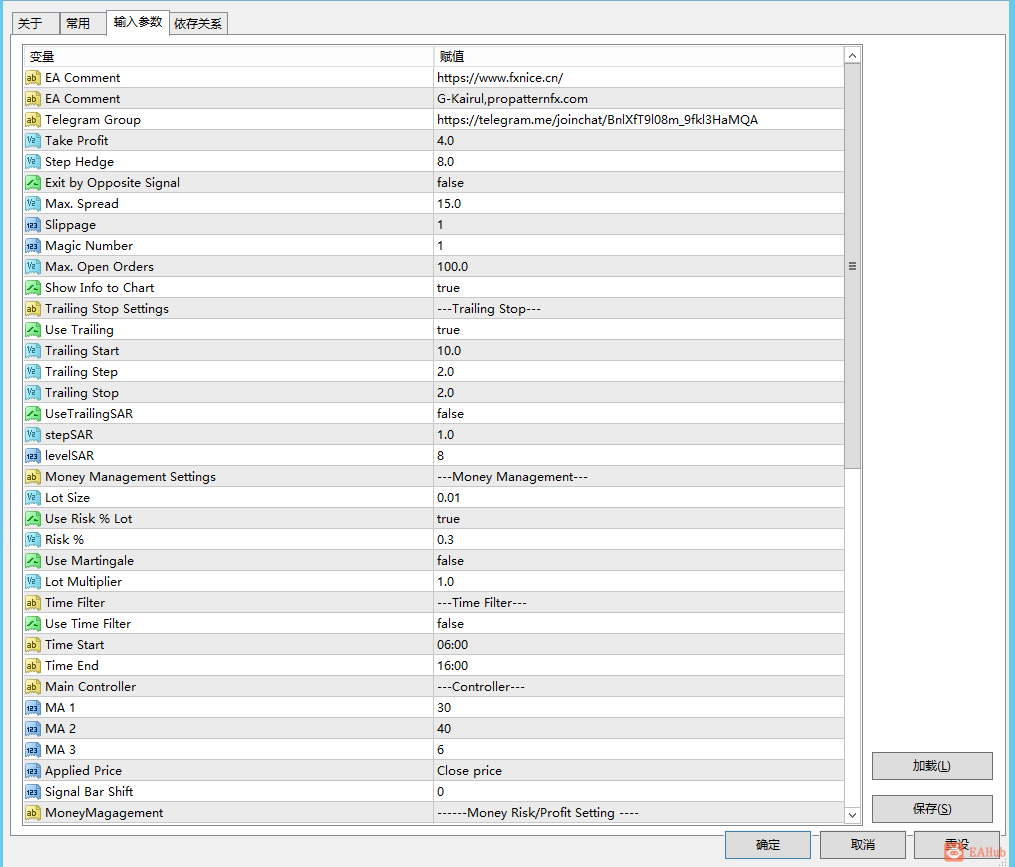Click the bool icon beside Use Time Filter
The image size is (1015, 867).
click(x=32, y=624)
